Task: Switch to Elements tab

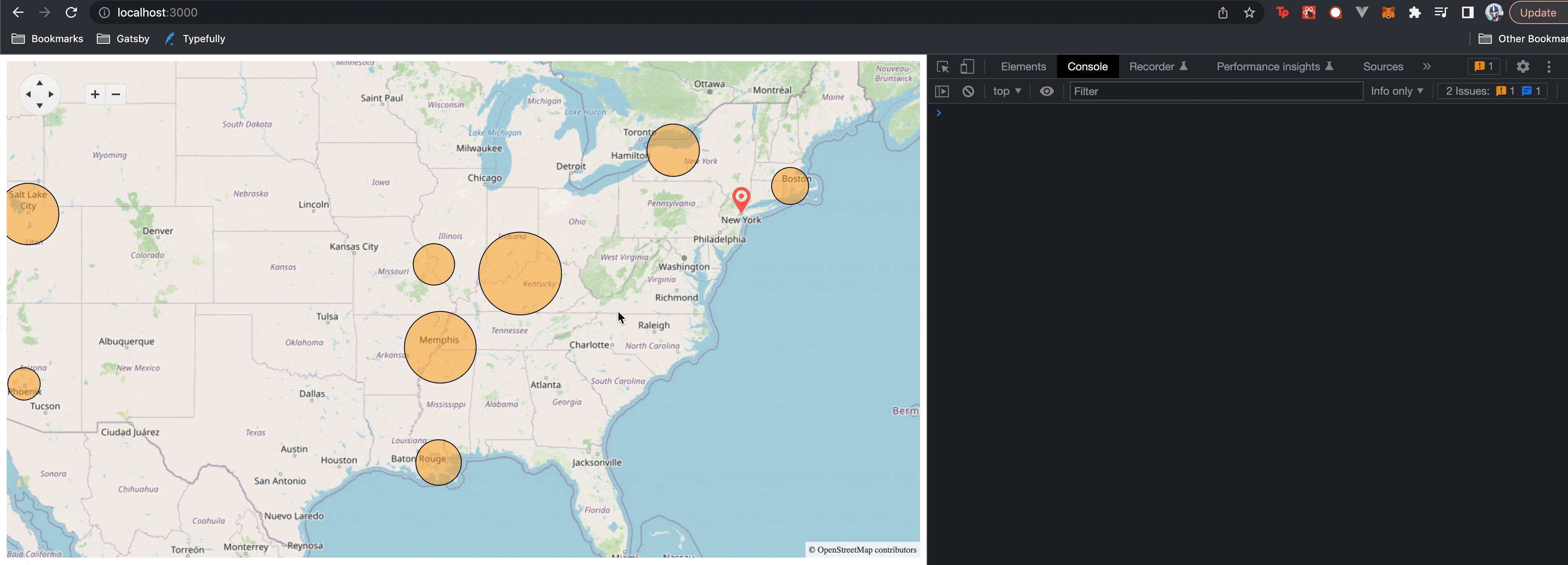Action: click(x=1023, y=66)
